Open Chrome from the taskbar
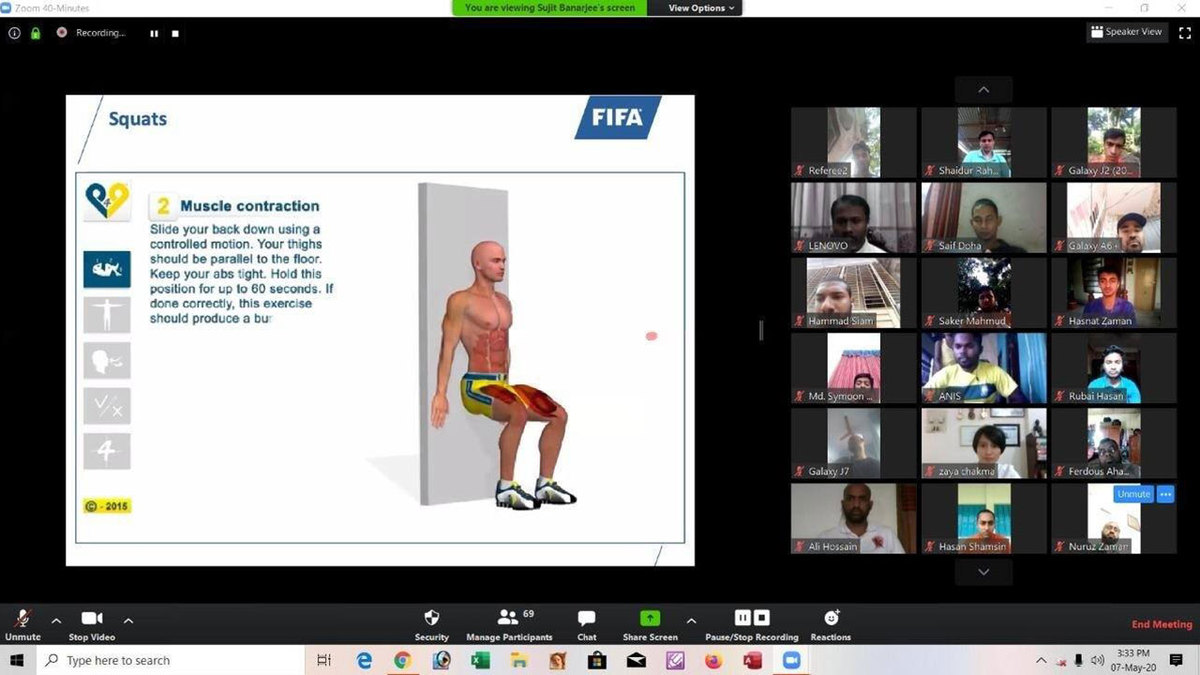Image resolution: width=1200 pixels, height=675 pixels. 402,660
